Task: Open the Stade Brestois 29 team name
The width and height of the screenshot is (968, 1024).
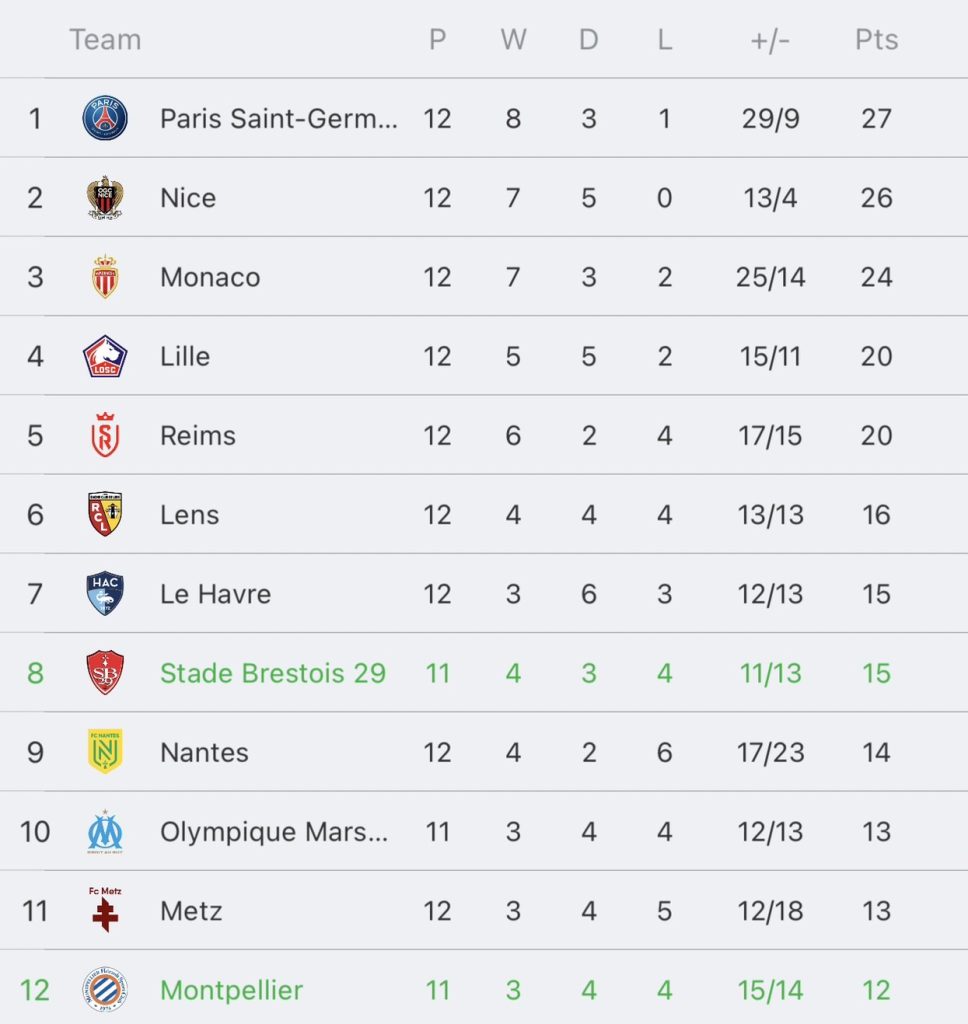Action: coord(273,673)
